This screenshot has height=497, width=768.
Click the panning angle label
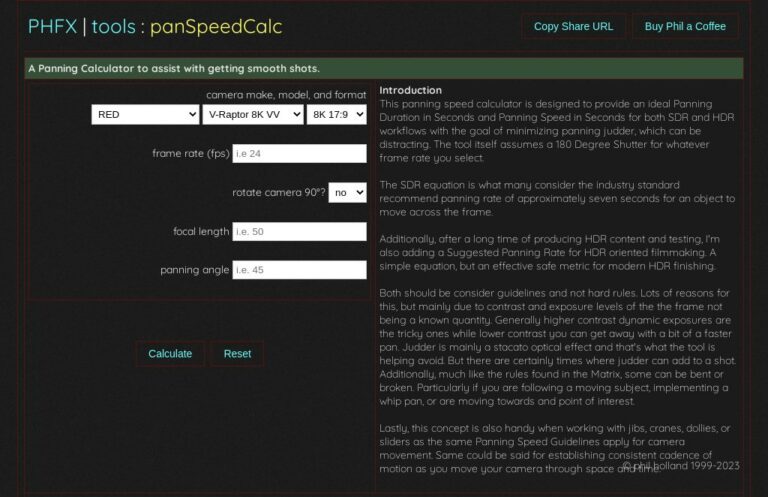[194, 270]
